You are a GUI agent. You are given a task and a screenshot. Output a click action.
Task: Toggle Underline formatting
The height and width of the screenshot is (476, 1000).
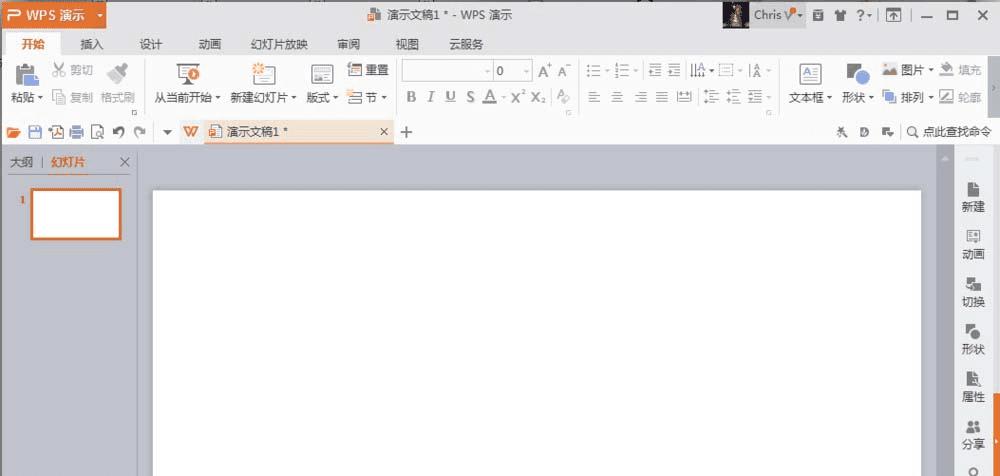point(450,97)
